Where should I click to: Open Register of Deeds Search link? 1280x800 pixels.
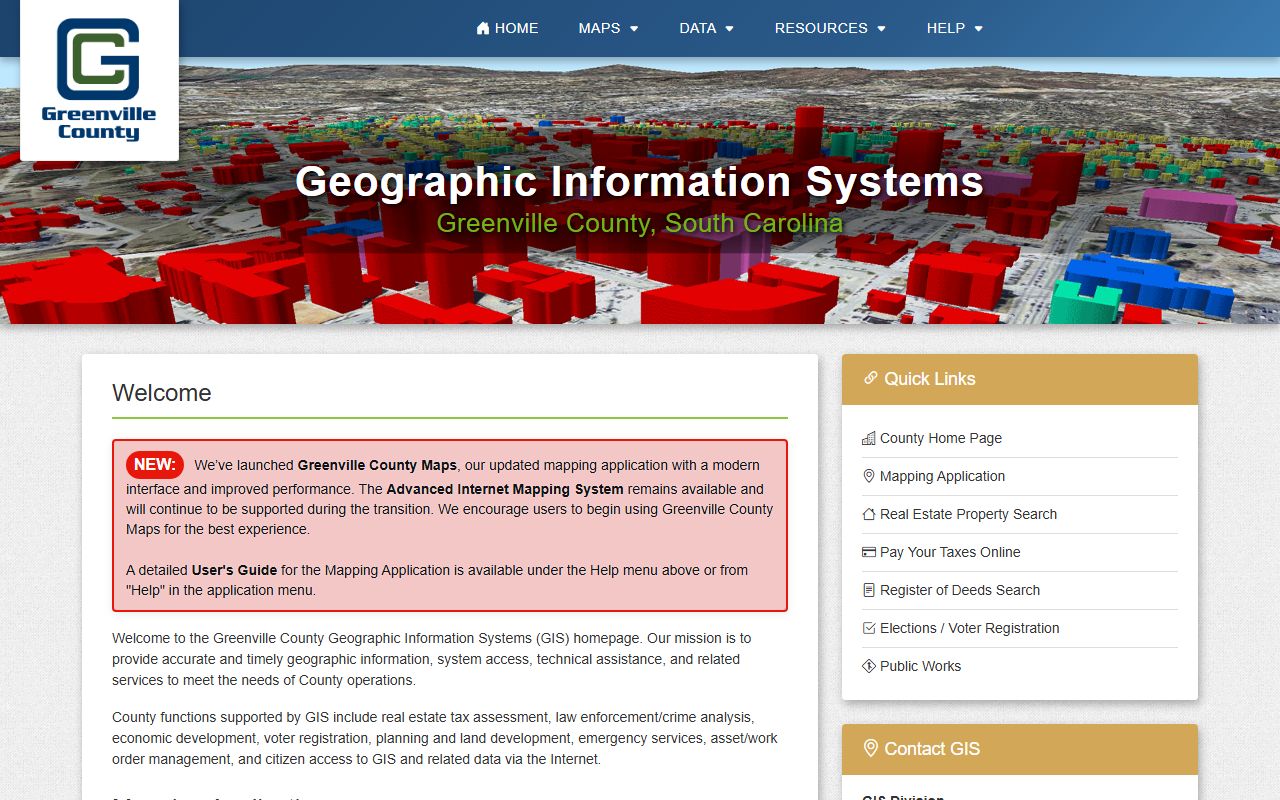tap(960, 590)
